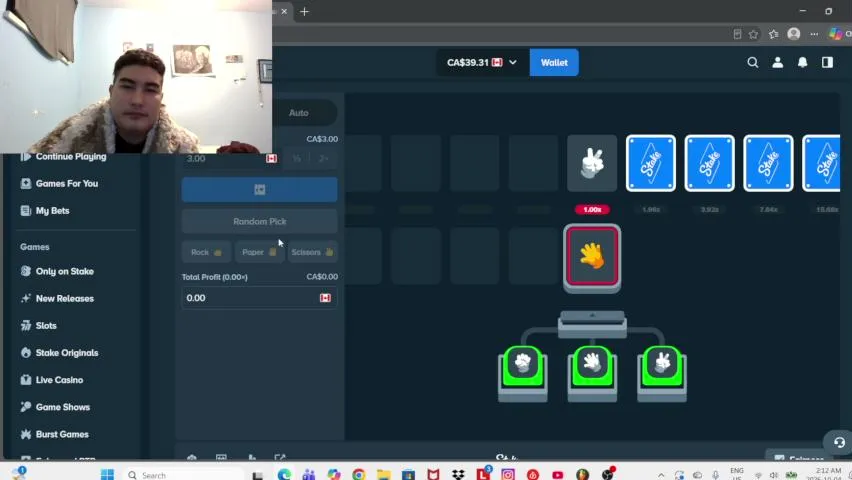Click the Total Profit value field
The width and height of the screenshot is (852, 480).
[x=259, y=298]
